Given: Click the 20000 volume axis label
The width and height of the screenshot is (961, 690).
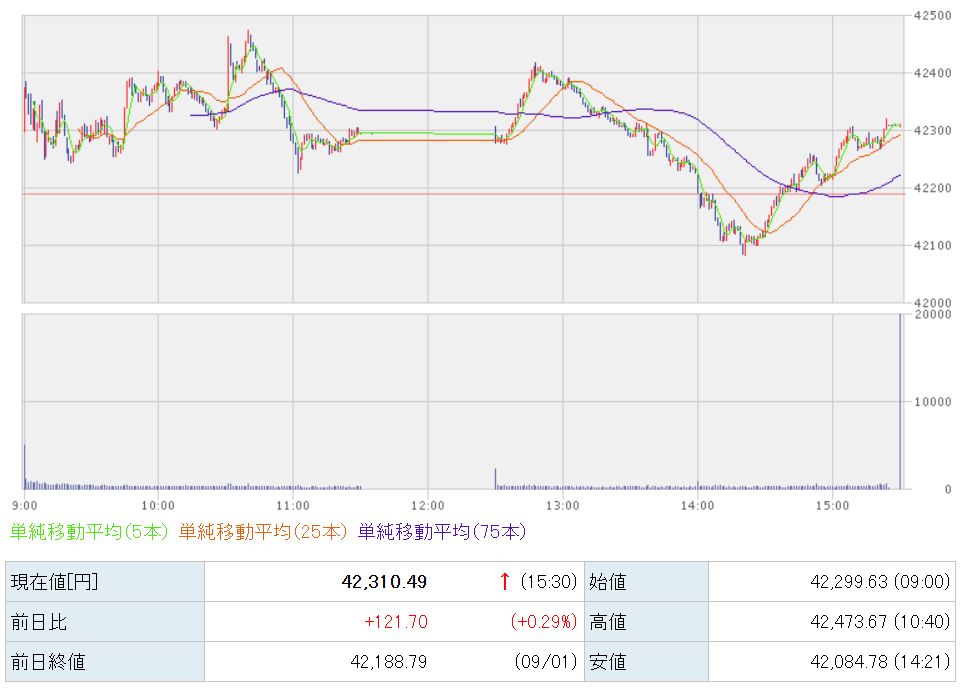Looking at the screenshot, I should pyautogui.click(x=932, y=314).
